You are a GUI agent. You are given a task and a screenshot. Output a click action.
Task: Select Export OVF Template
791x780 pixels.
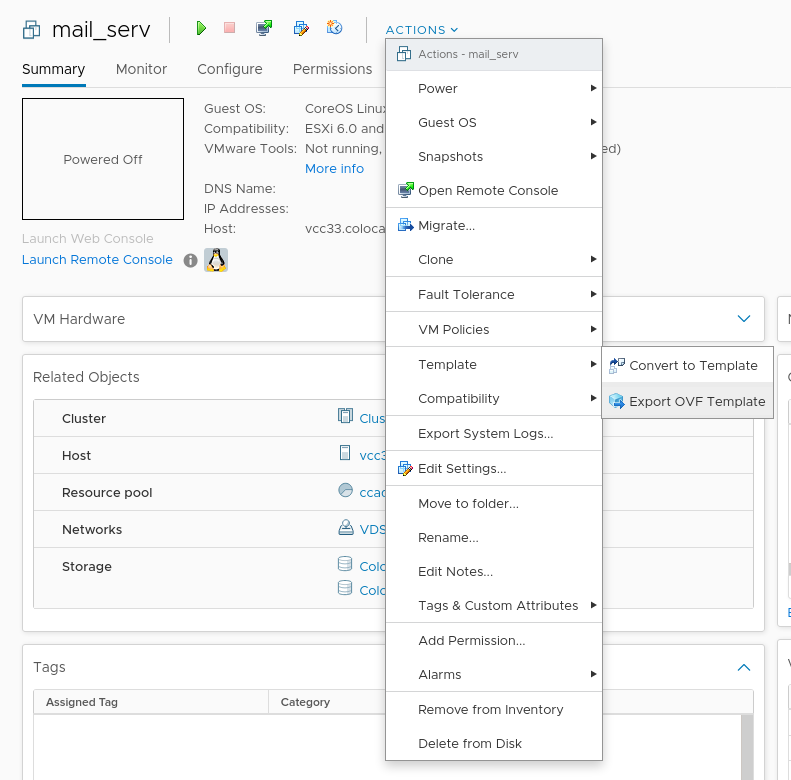coord(696,401)
